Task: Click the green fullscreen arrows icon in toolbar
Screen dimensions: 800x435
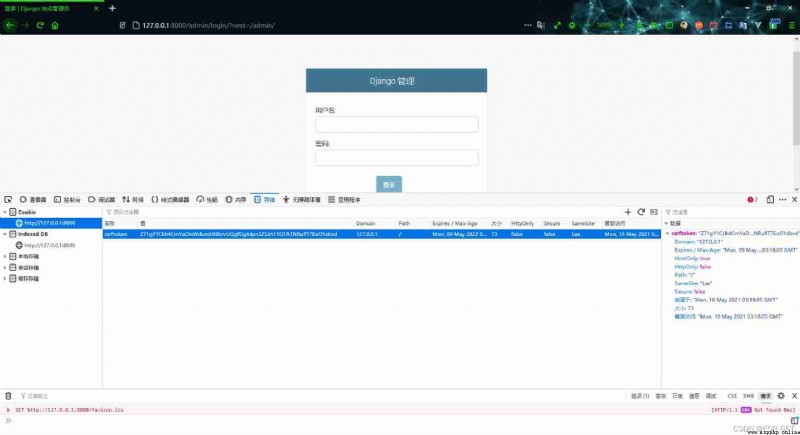Action: click(x=557, y=25)
